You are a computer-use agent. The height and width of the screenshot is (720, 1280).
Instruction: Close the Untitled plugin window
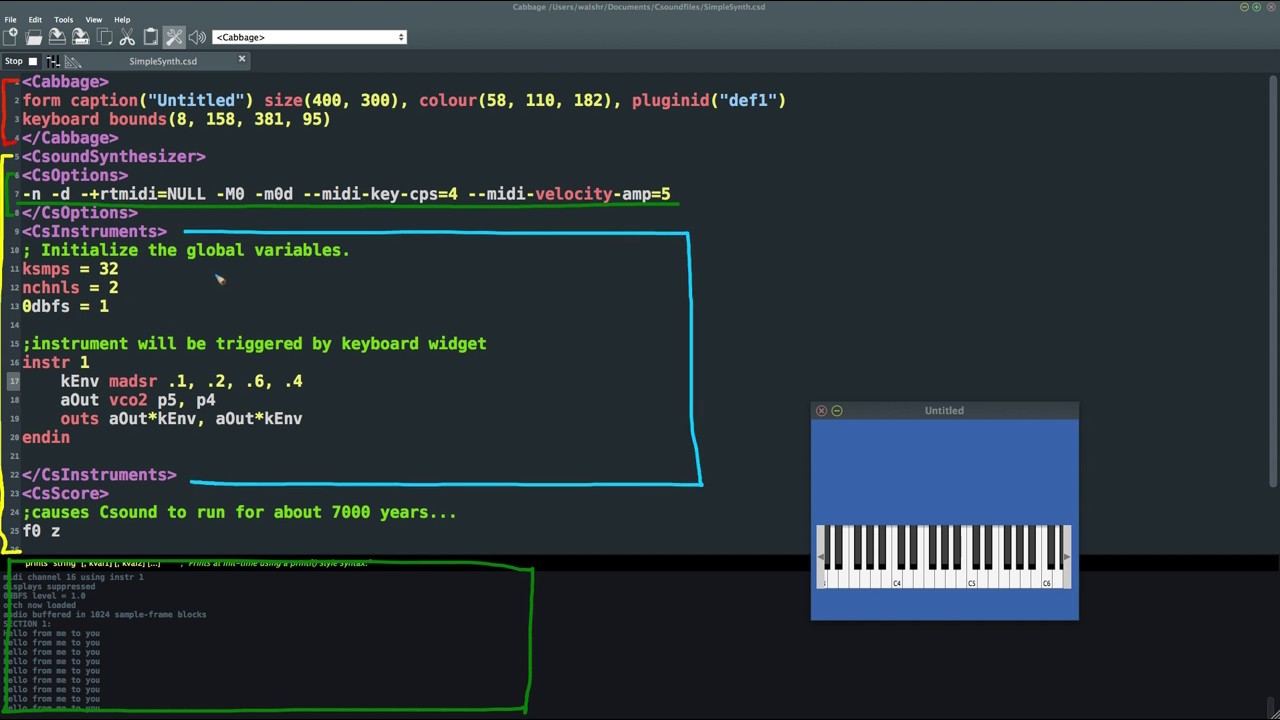click(821, 411)
